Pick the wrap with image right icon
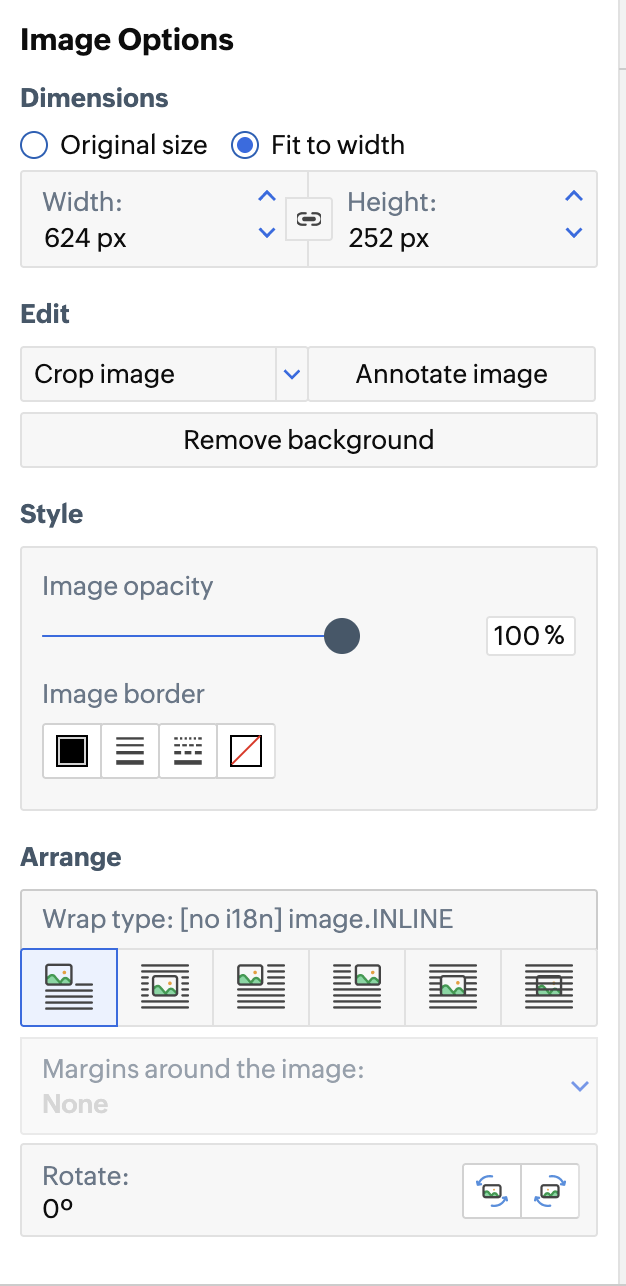This screenshot has height=1286, width=626. tap(357, 987)
